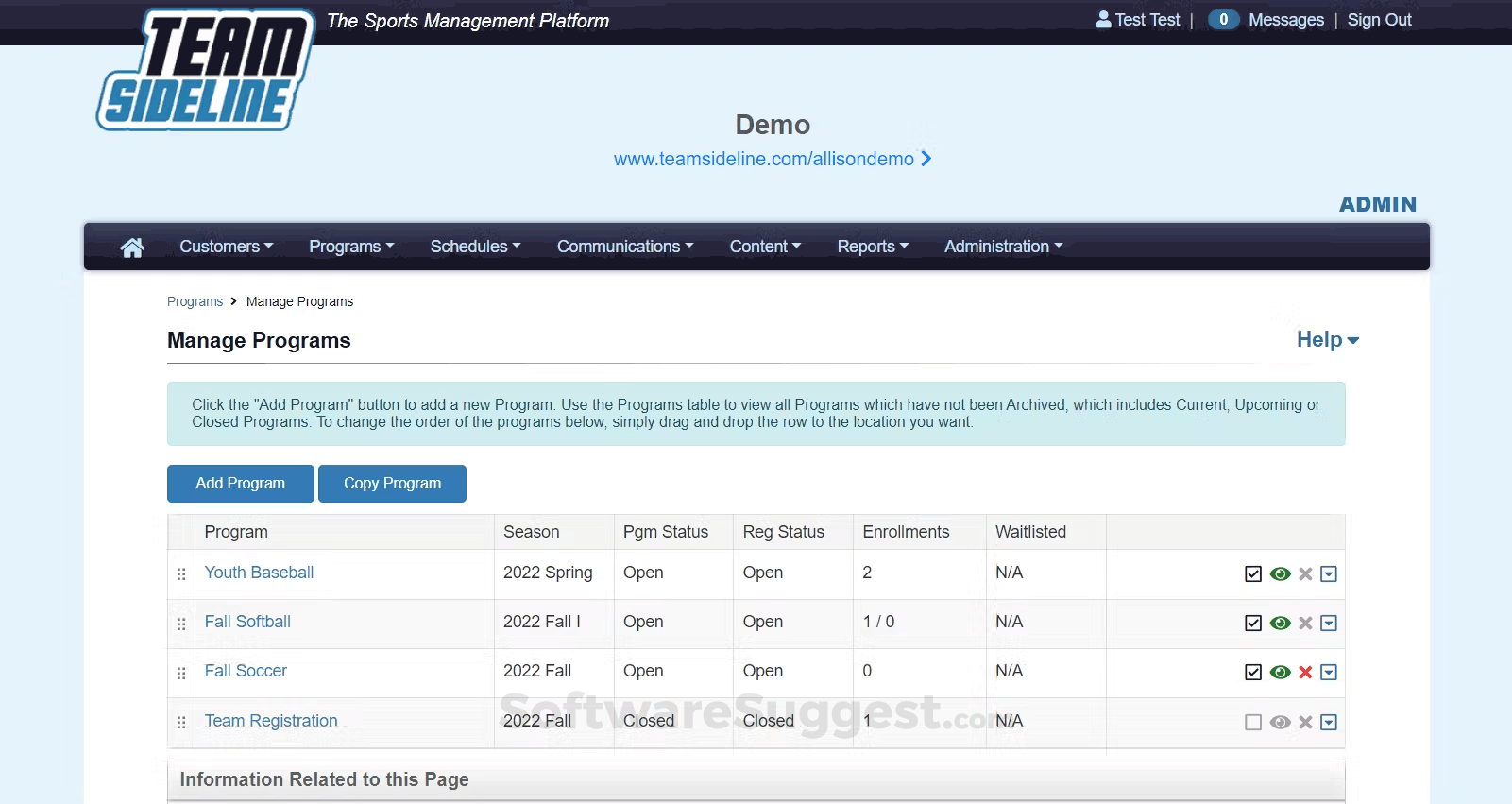Open the Fall Soccer program link

click(x=246, y=671)
